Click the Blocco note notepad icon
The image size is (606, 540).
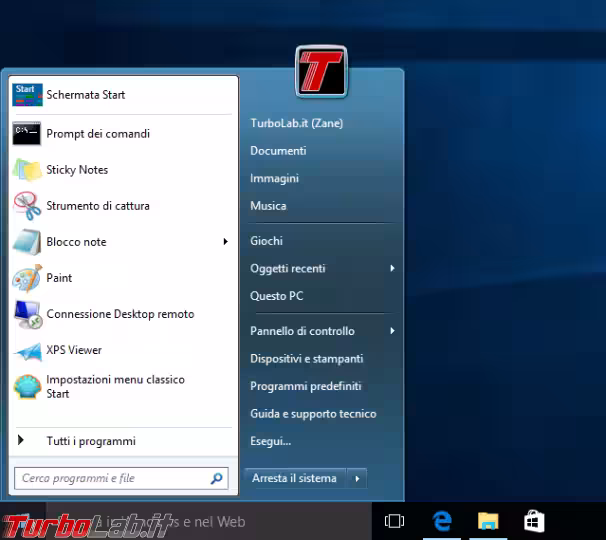(27, 242)
